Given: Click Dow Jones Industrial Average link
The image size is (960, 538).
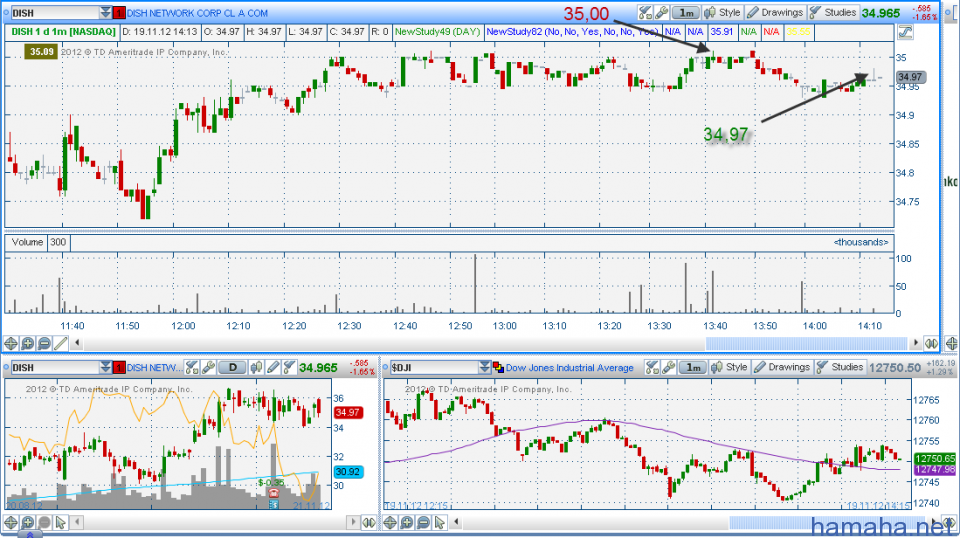Looking at the screenshot, I should click(569, 368).
